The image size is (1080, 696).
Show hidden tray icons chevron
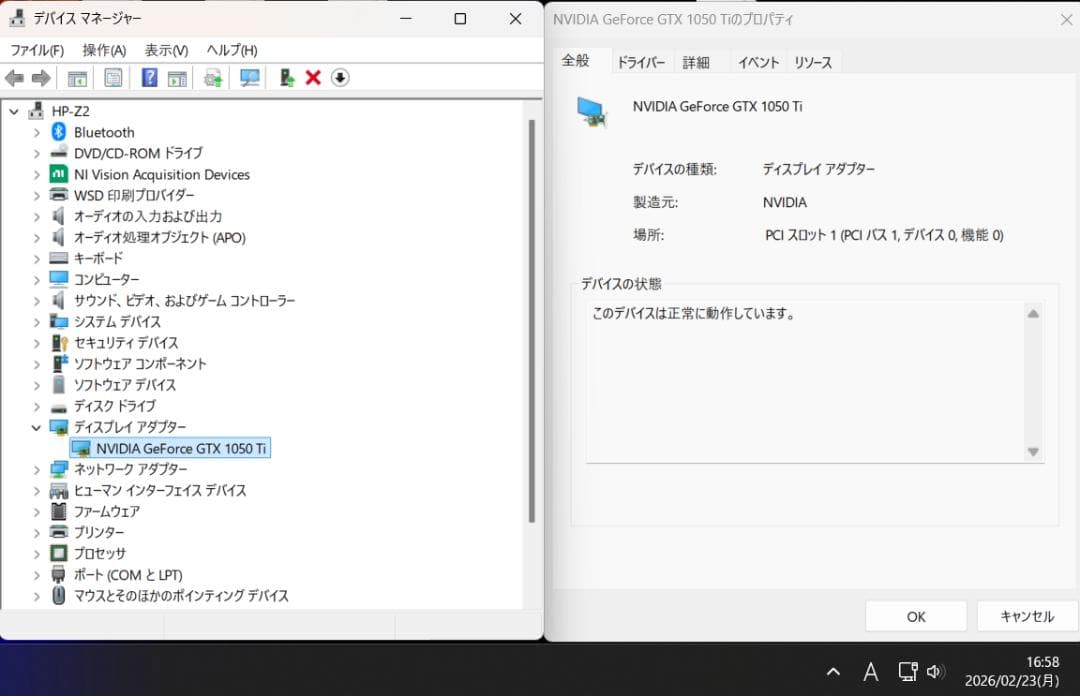tap(833, 671)
